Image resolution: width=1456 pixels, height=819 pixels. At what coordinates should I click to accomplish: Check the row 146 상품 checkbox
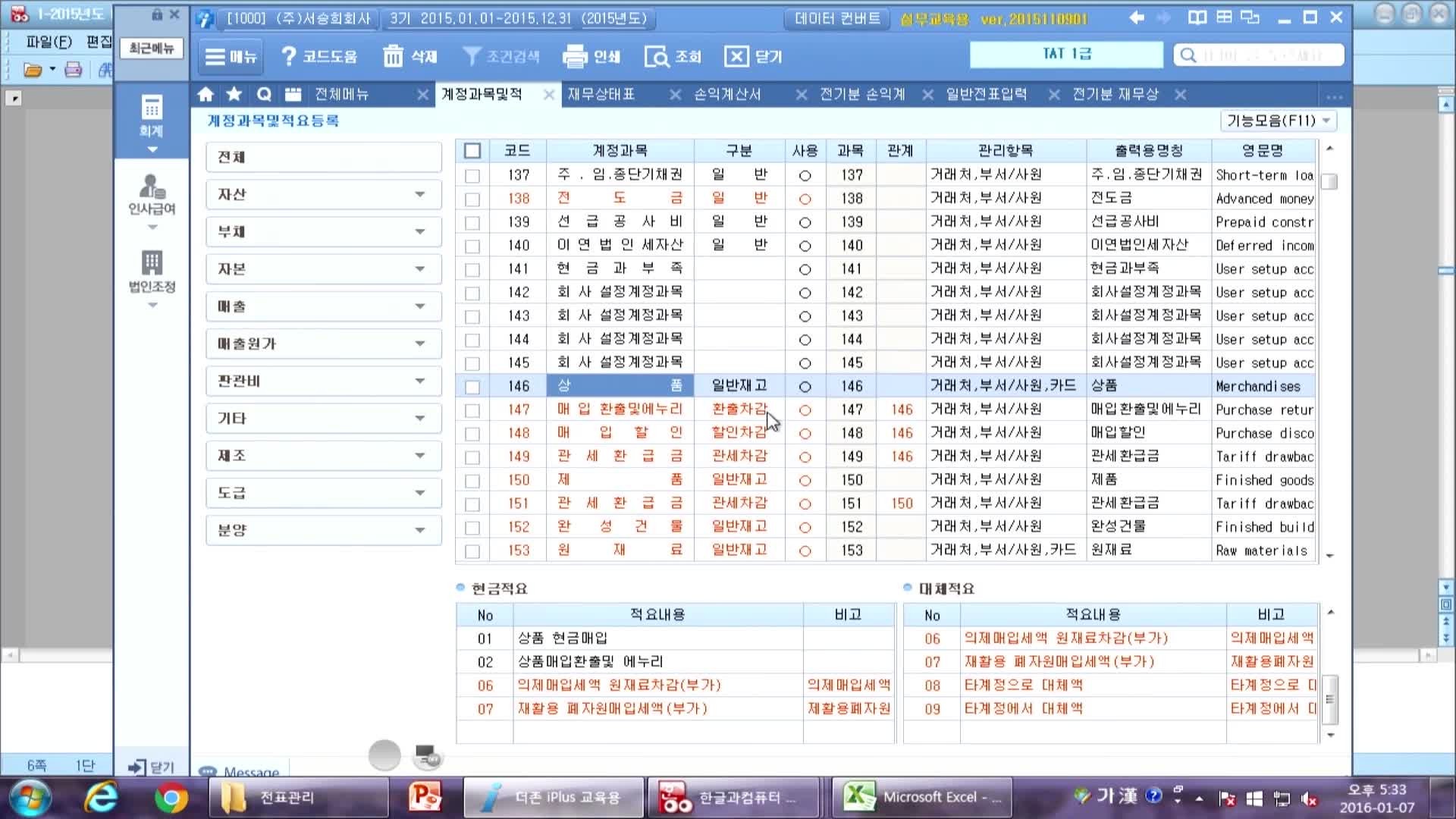click(x=472, y=387)
